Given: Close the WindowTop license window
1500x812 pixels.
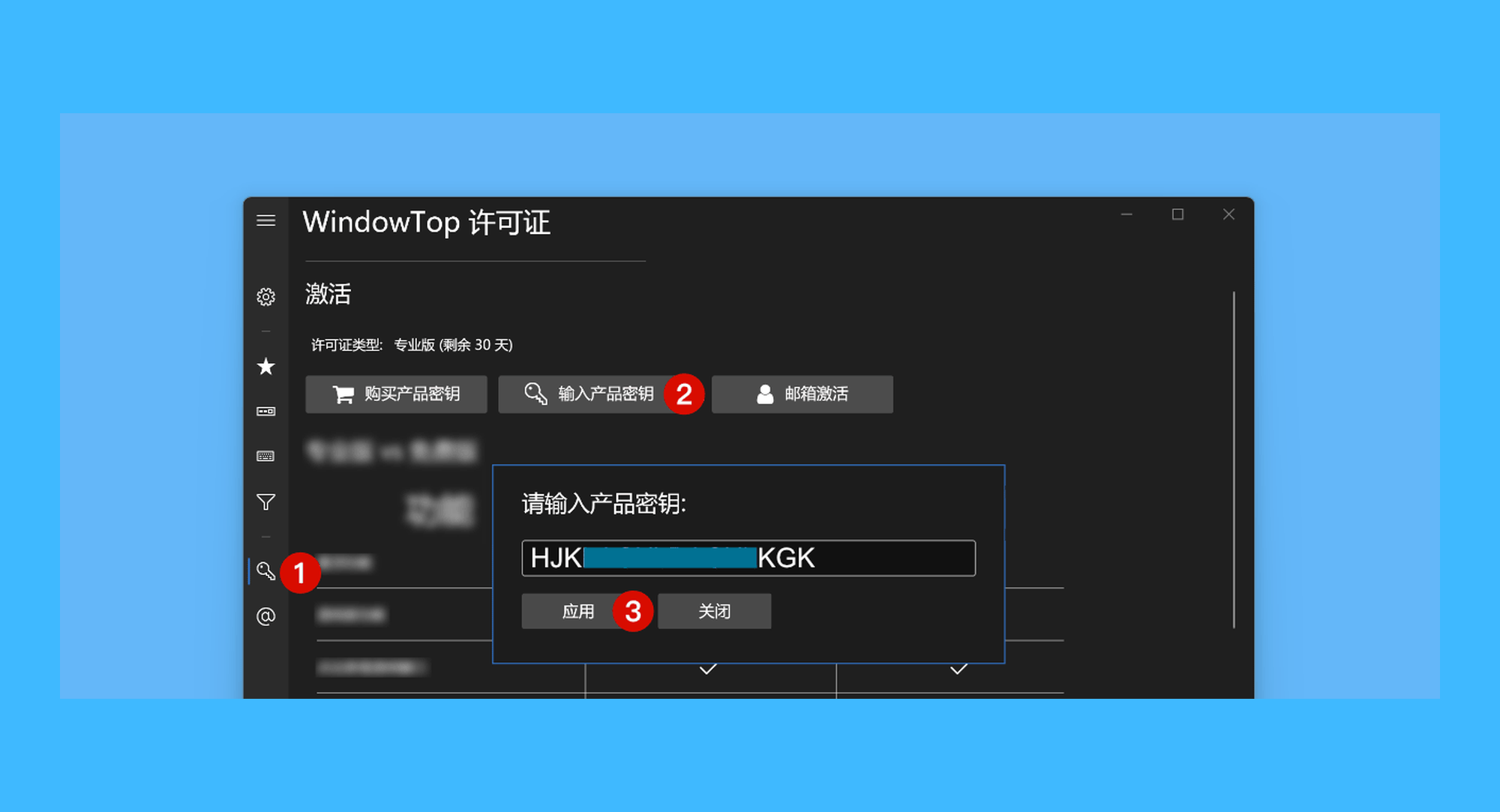Looking at the screenshot, I should (1228, 214).
